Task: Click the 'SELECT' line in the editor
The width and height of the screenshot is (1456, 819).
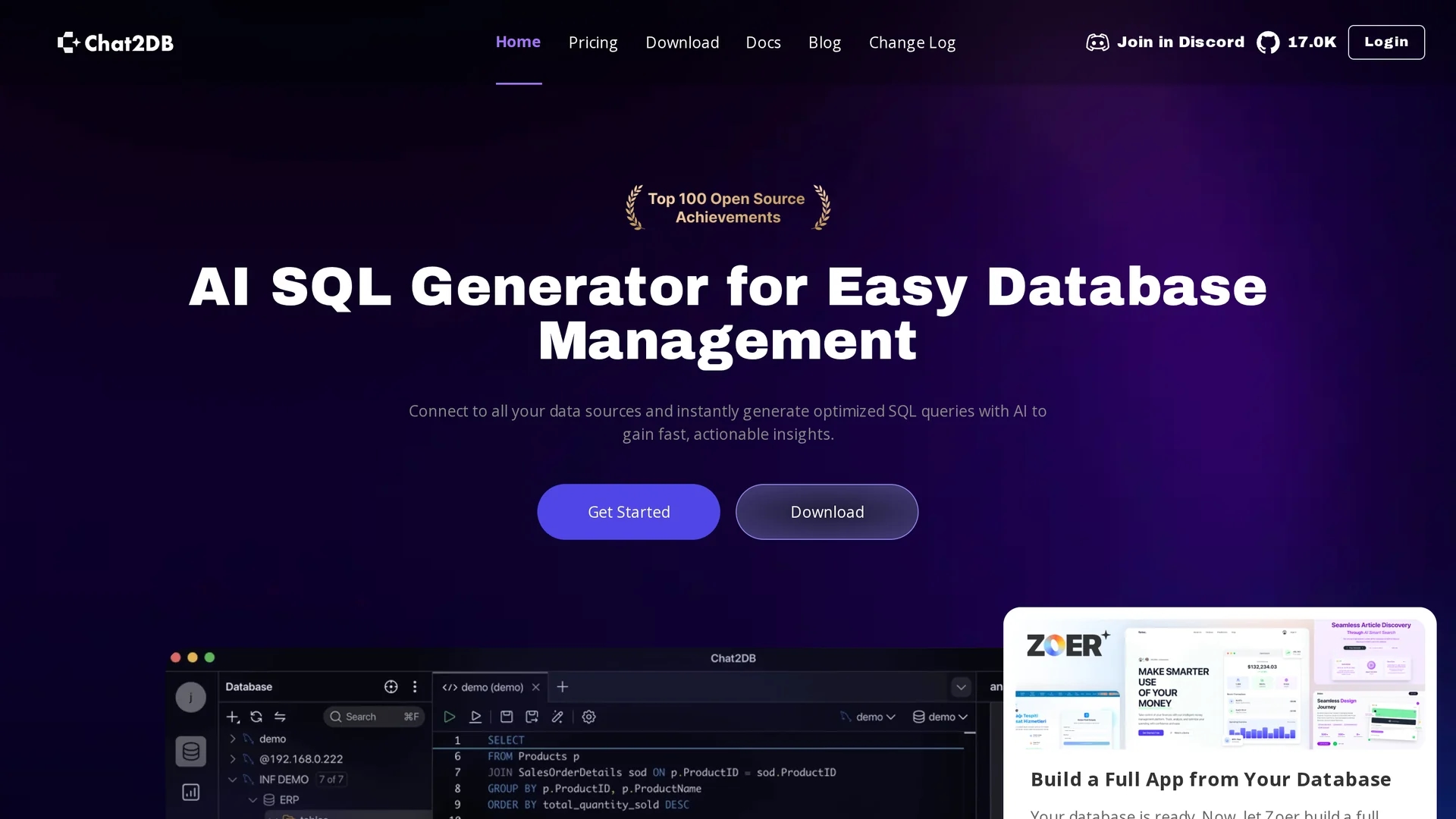Action: [506, 740]
